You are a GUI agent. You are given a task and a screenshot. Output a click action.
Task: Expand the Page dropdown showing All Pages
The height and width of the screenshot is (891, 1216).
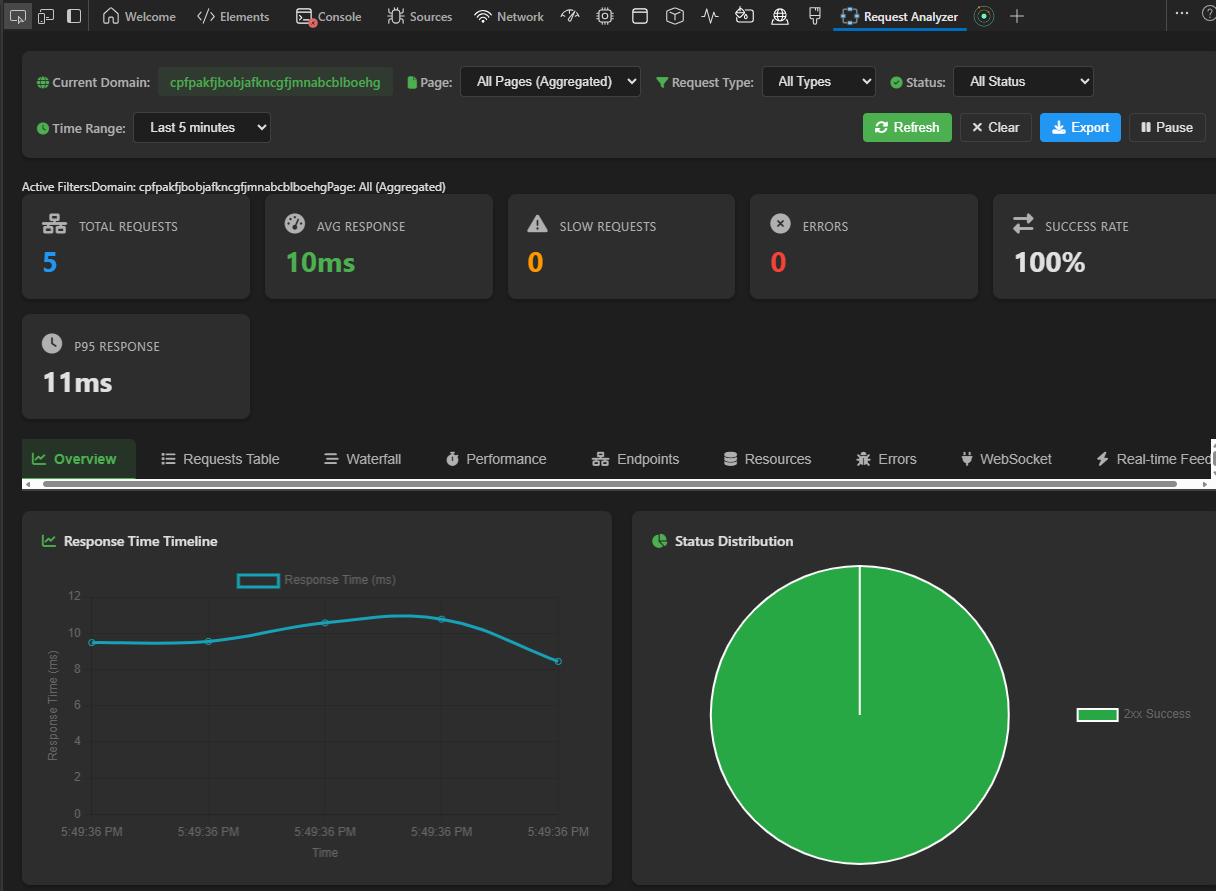coord(550,82)
